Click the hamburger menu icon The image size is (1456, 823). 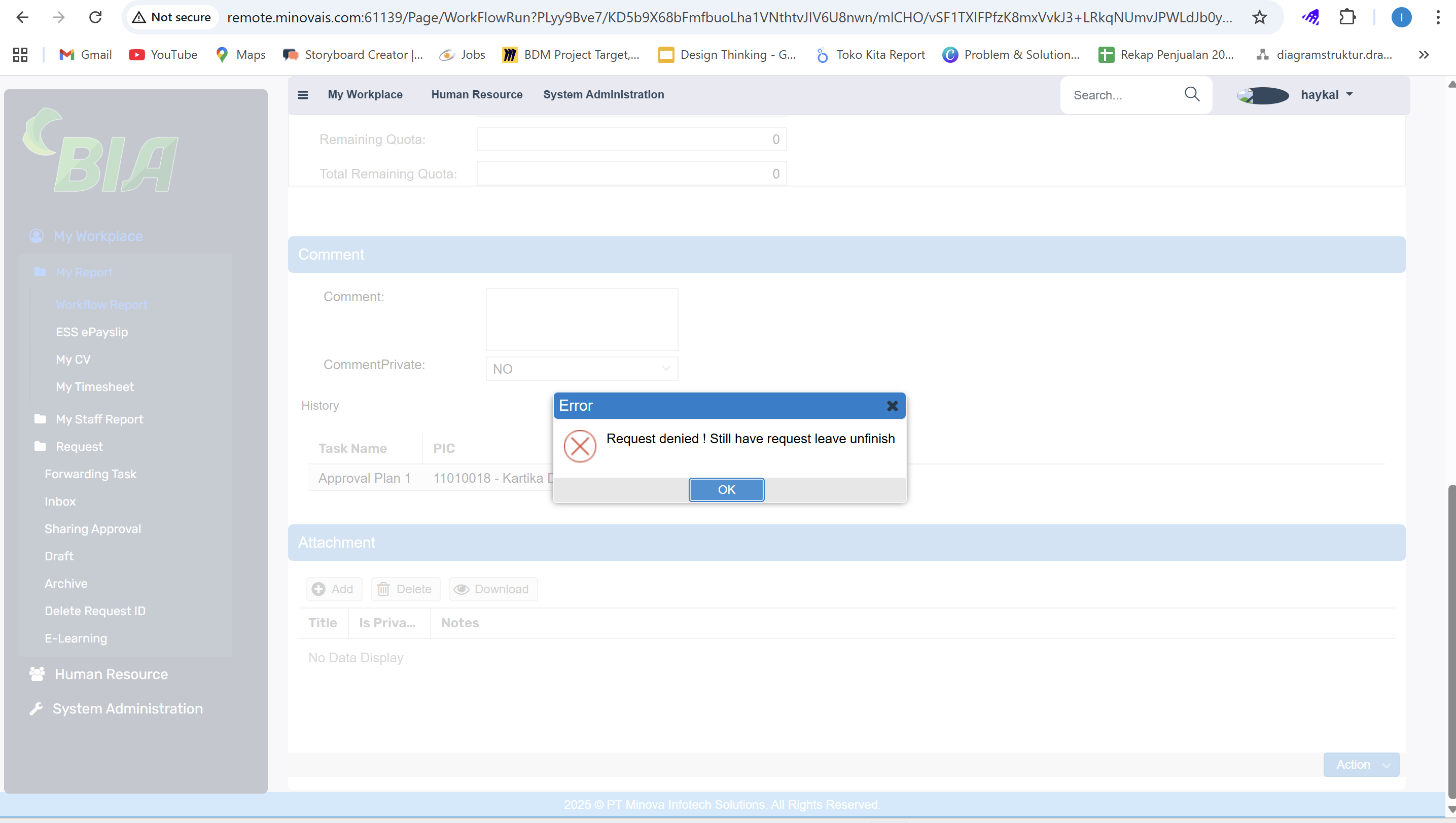click(x=303, y=95)
